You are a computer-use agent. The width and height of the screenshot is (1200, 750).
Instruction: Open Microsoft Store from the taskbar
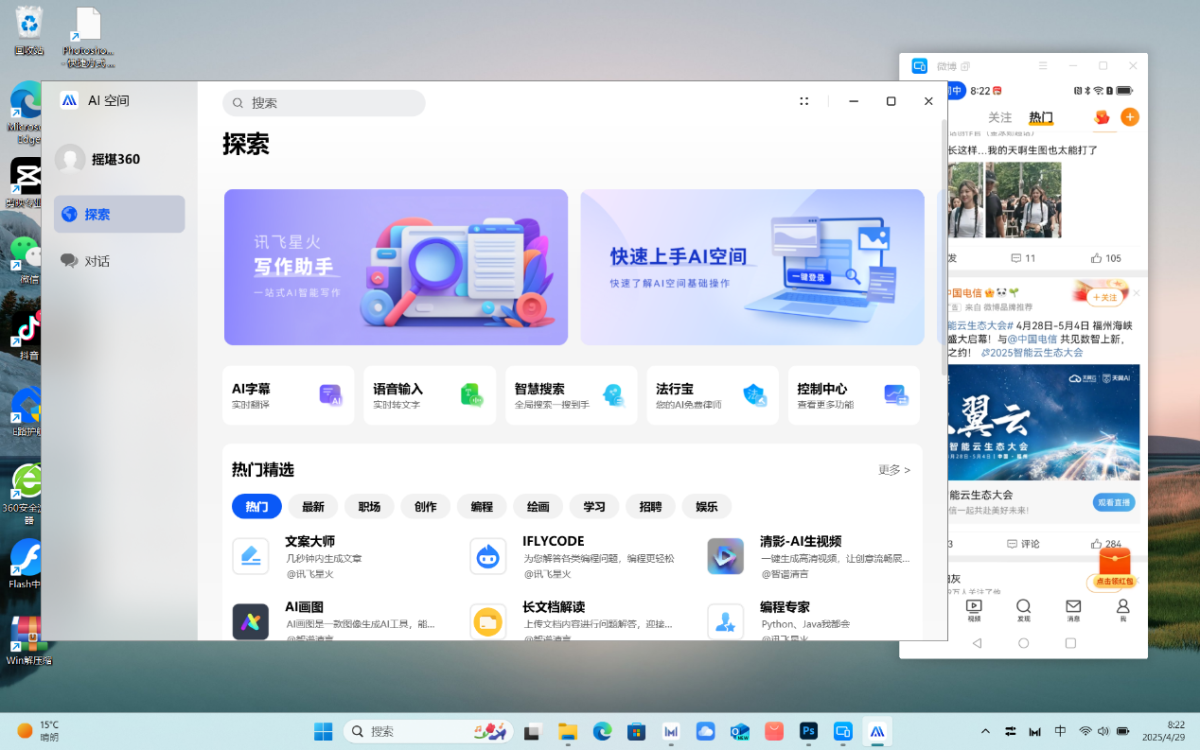click(x=636, y=731)
